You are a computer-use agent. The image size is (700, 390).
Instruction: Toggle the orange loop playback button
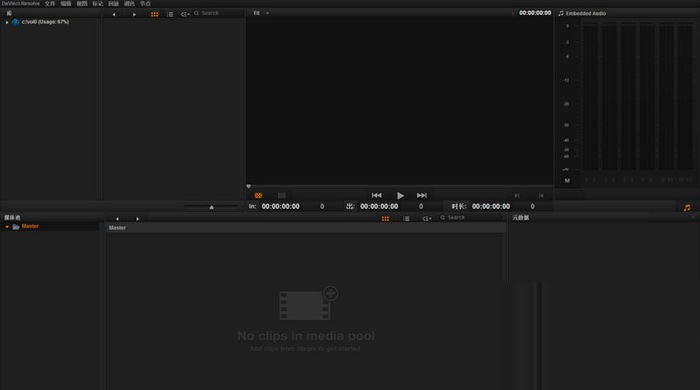point(258,195)
